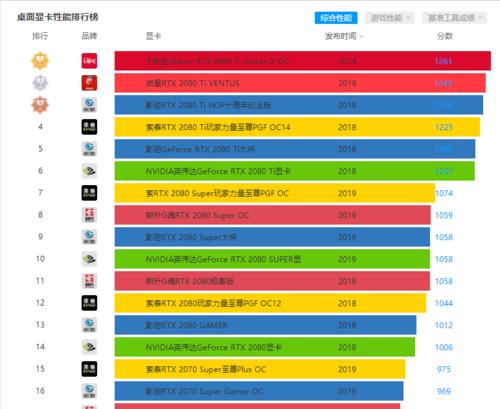Click the Galax logo beside RTX 2080 GAMER
500x409 pixels.
tap(89, 325)
